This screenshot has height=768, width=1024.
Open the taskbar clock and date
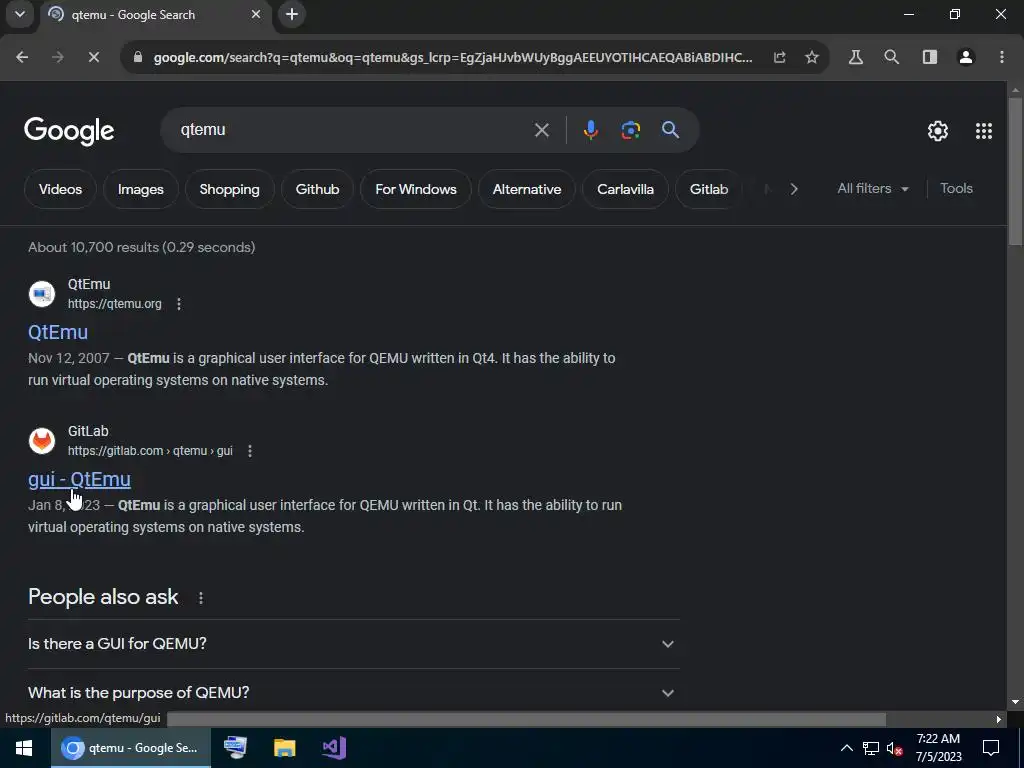[x=938, y=748]
